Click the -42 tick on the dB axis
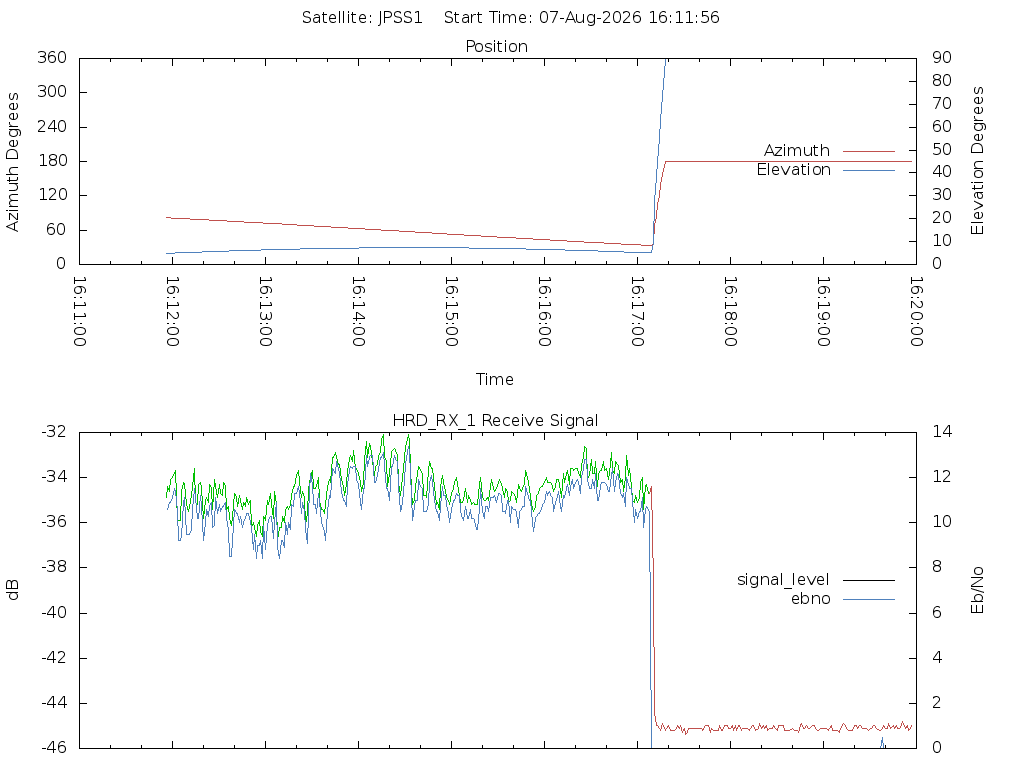The height and width of the screenshot is (768, 1024). (54, 658)
